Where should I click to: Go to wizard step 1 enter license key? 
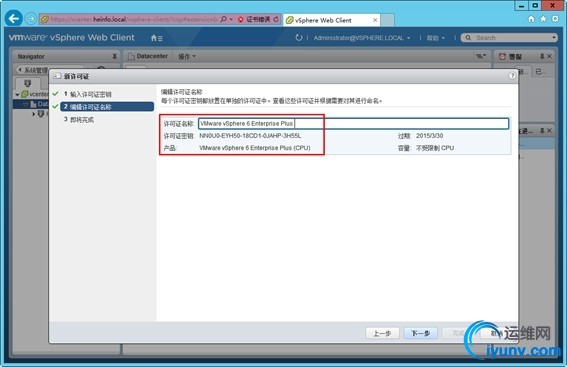88,94
